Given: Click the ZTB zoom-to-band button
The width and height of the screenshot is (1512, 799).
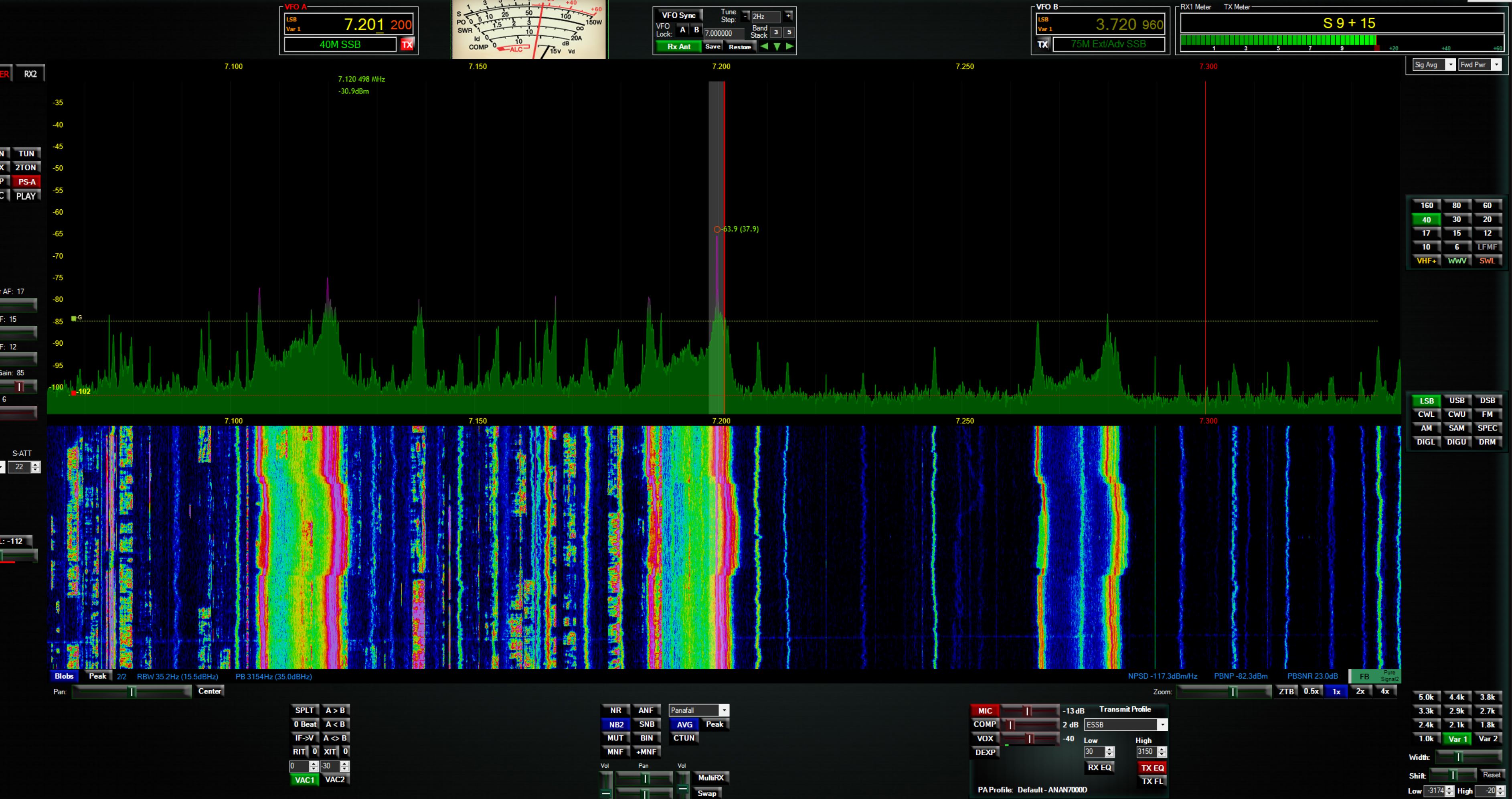Looking at the screenshot, I should point(1286,692).
